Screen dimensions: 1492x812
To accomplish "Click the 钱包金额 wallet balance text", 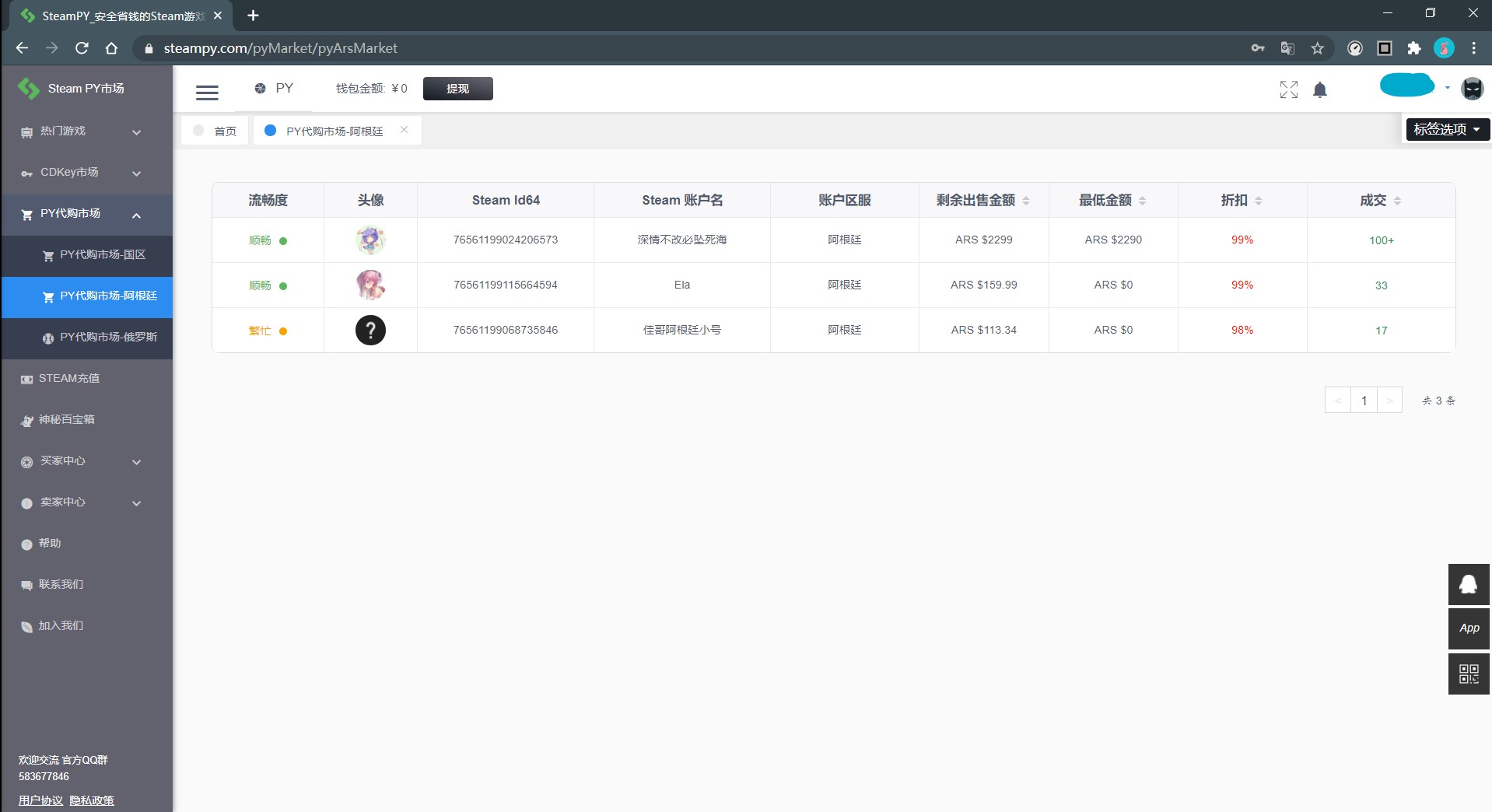I will click(371, 89).
